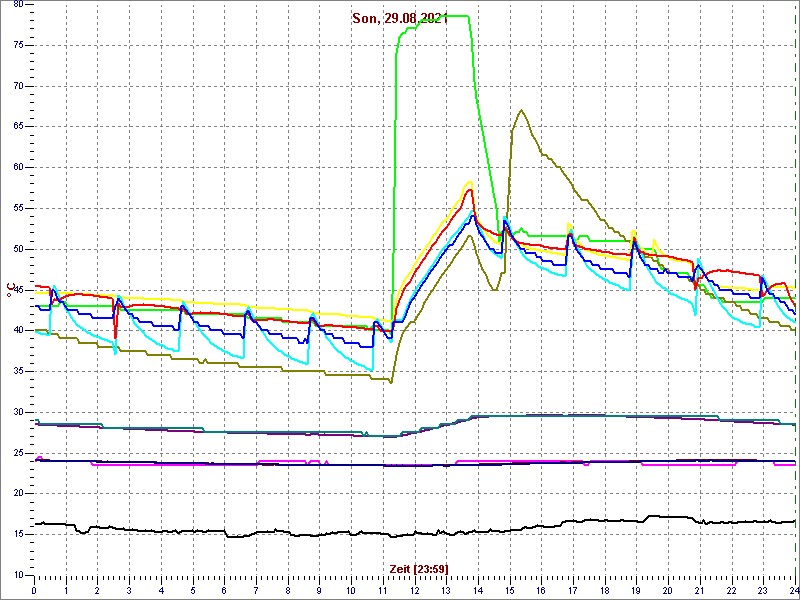Click hour 9 on the time axis
800x600 pixels.
tap(319, 591)
